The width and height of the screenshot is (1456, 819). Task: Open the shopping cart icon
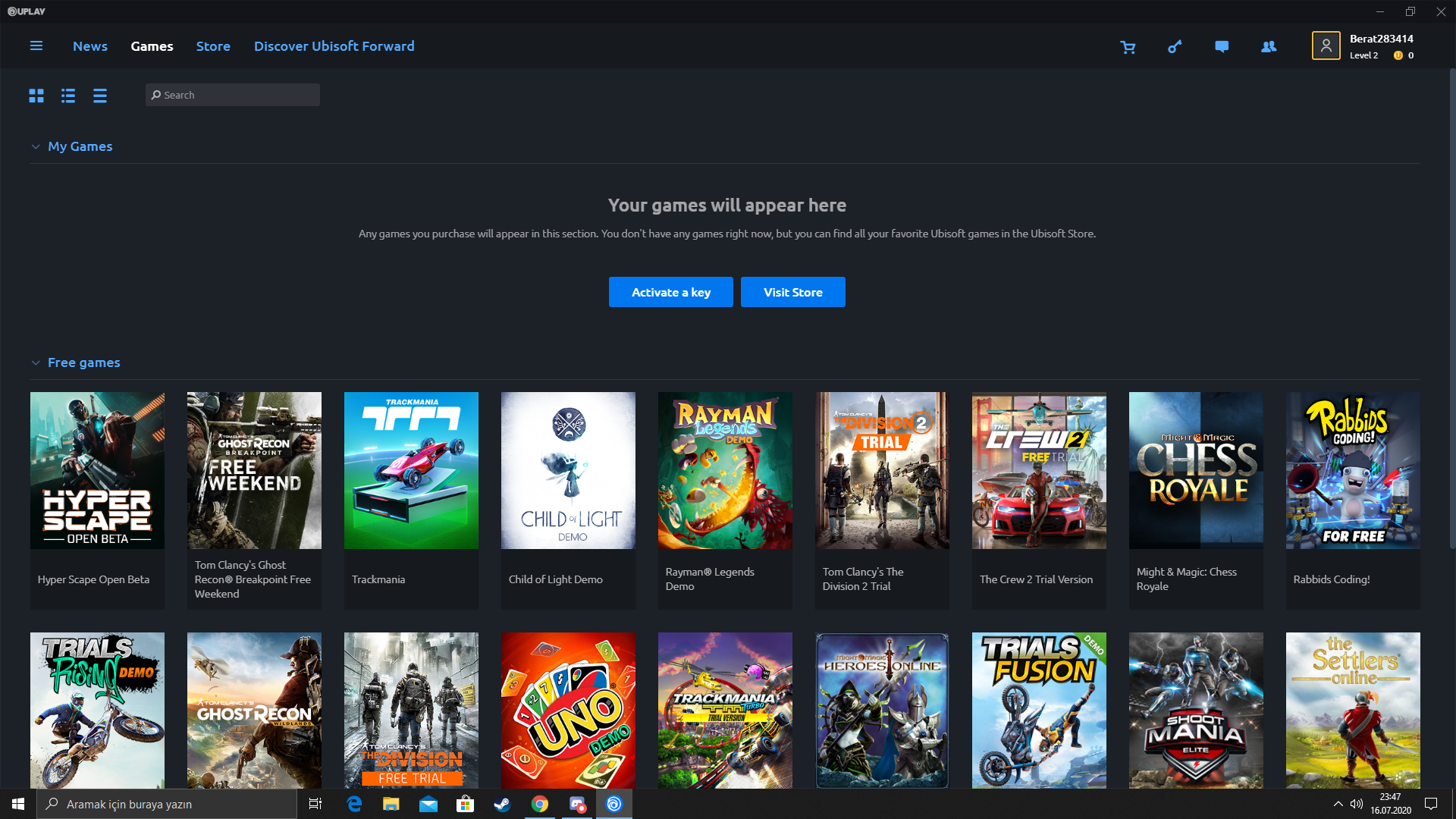(x=1128, y=47)
